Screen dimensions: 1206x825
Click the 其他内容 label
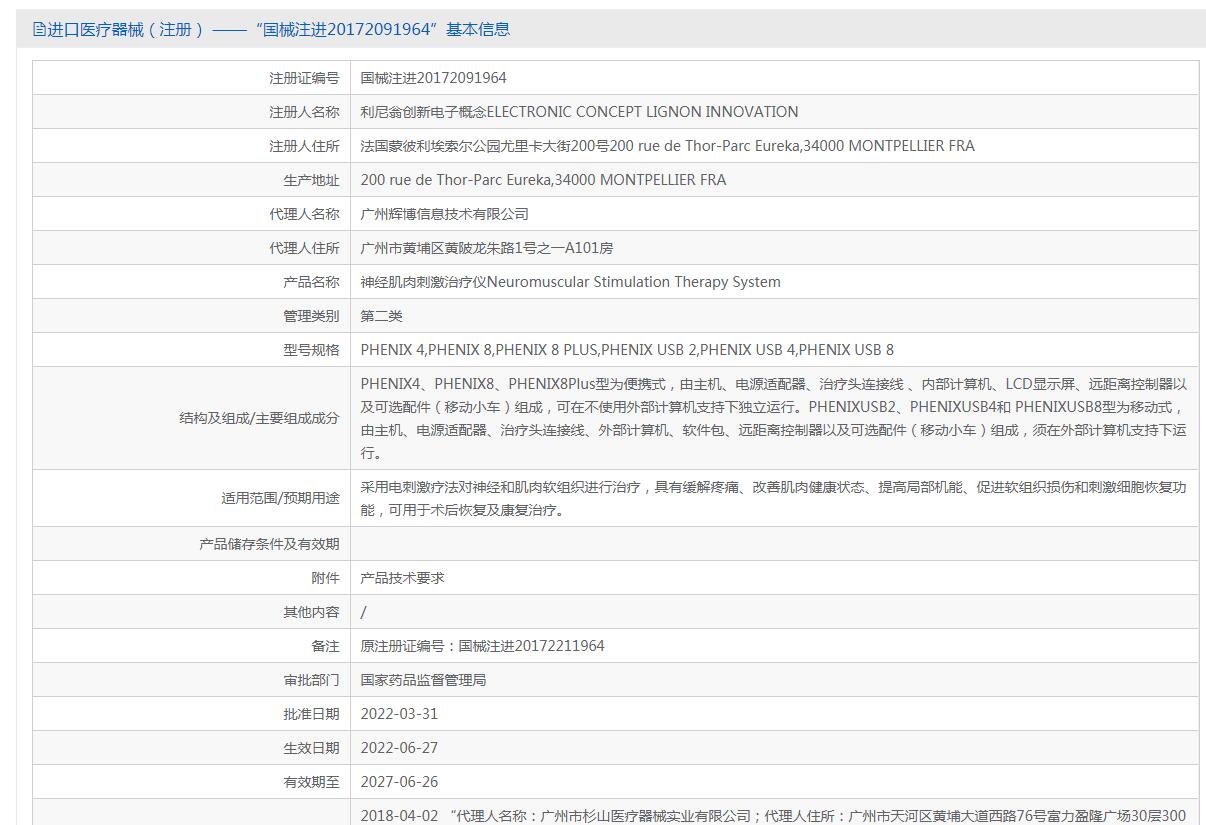[x=311, y=612]
